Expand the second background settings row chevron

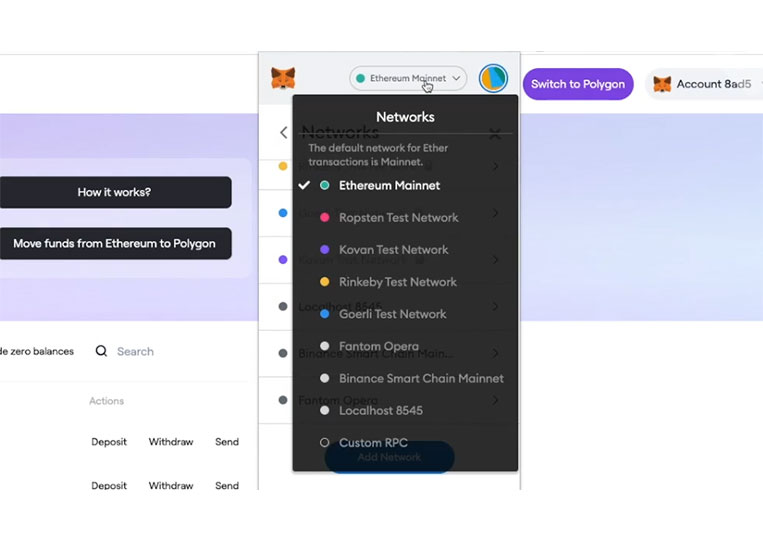pyautogui.click(x=495, y=213)
